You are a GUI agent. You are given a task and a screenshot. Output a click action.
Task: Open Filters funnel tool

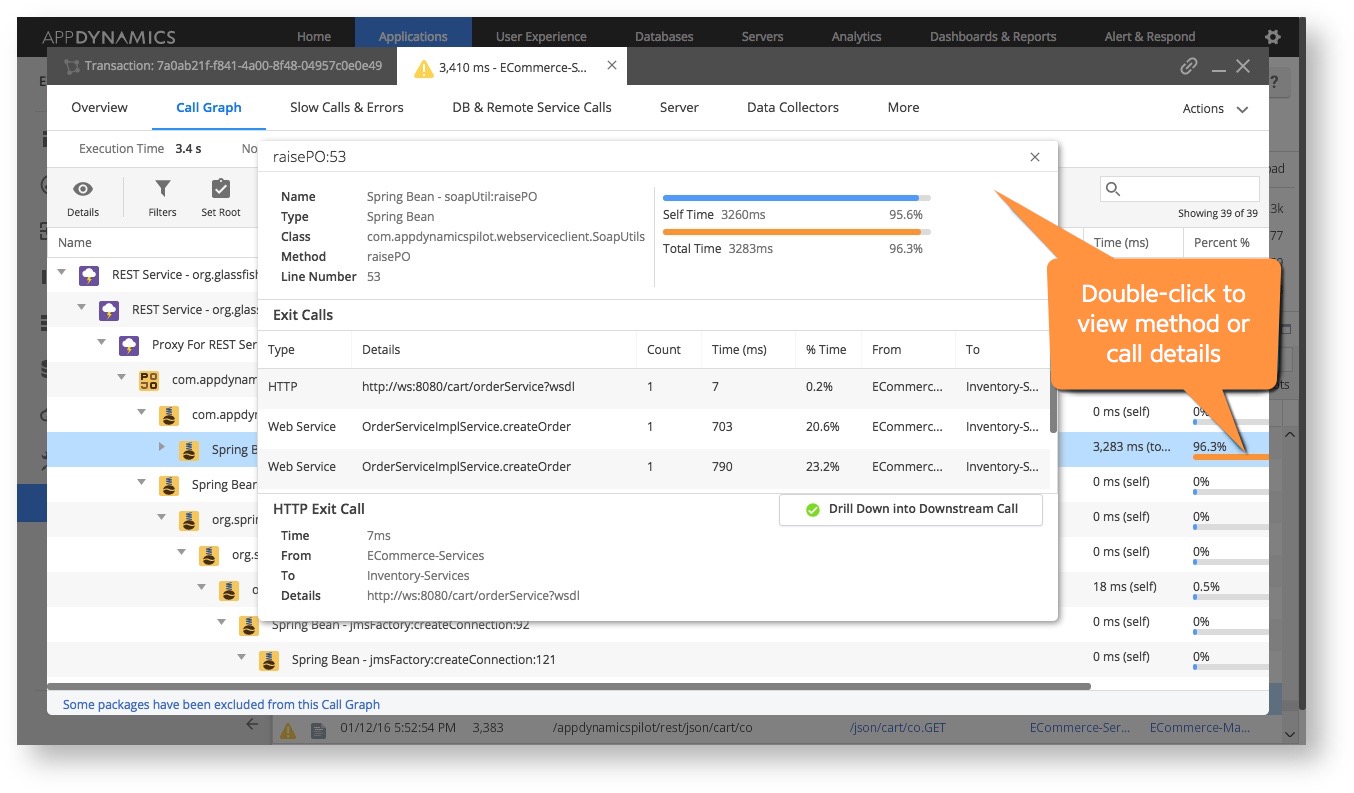(162, 189)
